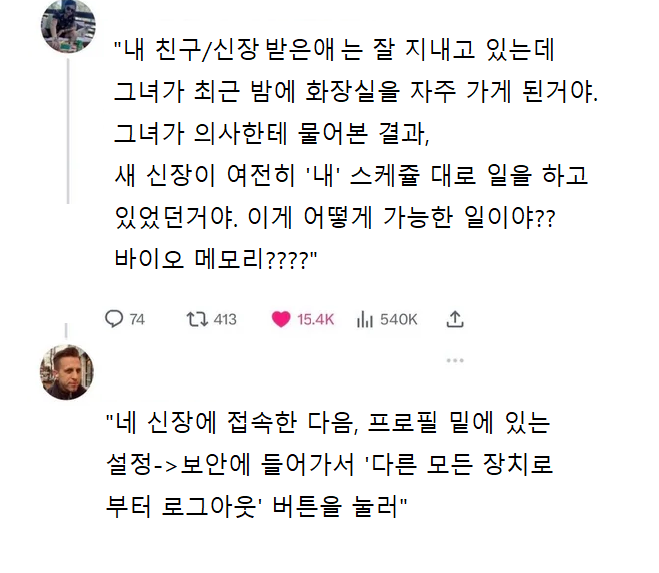Click the line starting with "새 신장이 여전히"
The image size is (659, 573).
click(350, 176)
